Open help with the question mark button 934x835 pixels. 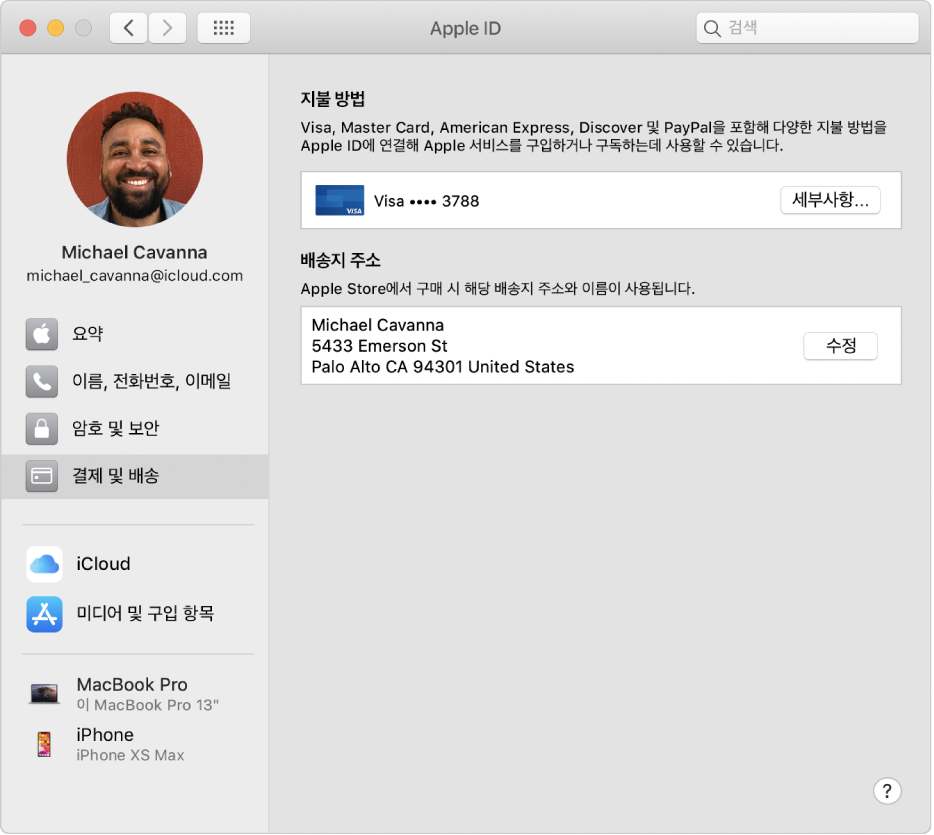[887, 792]
